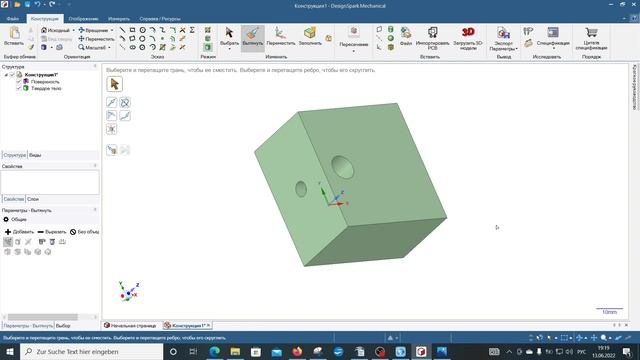The width and height of the screenshot is (640, 360).
Task: Open Firefox from the taskbar
Action: coord(297,351)
